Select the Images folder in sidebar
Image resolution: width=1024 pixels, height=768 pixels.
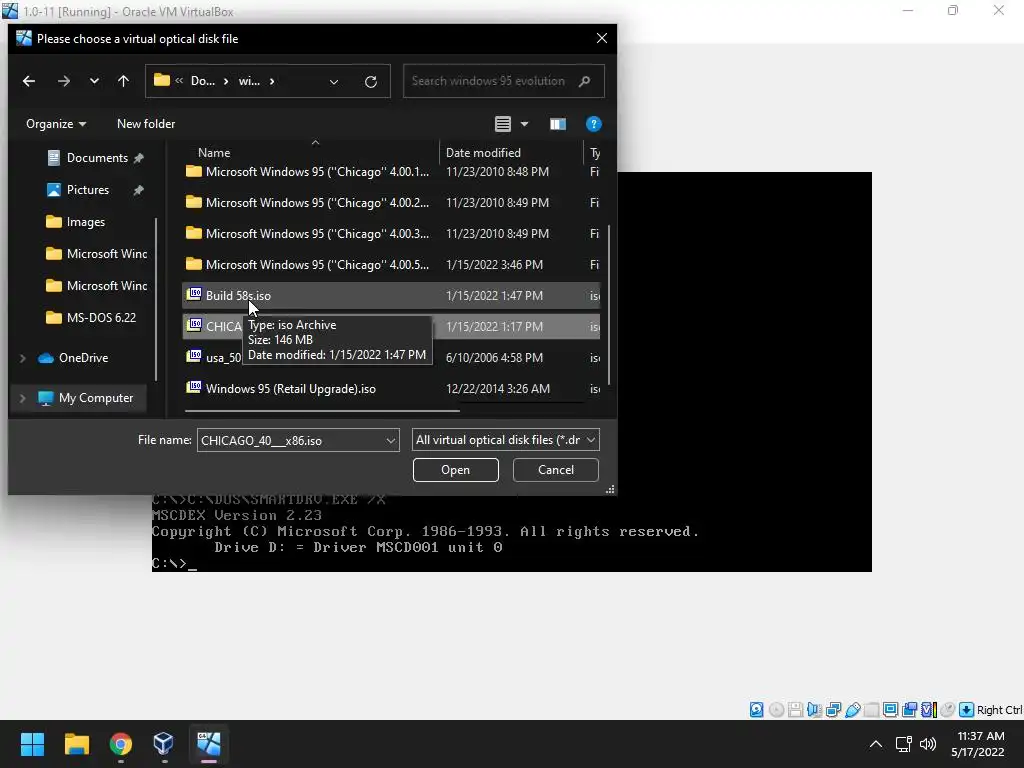(x=85, y=221)
